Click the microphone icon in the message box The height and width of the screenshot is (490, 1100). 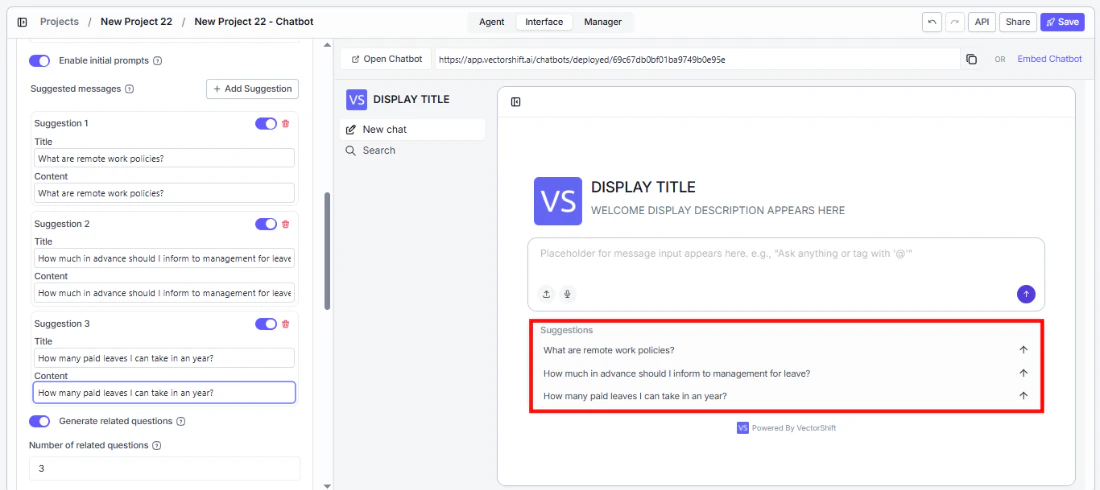[x=567, y=294]
